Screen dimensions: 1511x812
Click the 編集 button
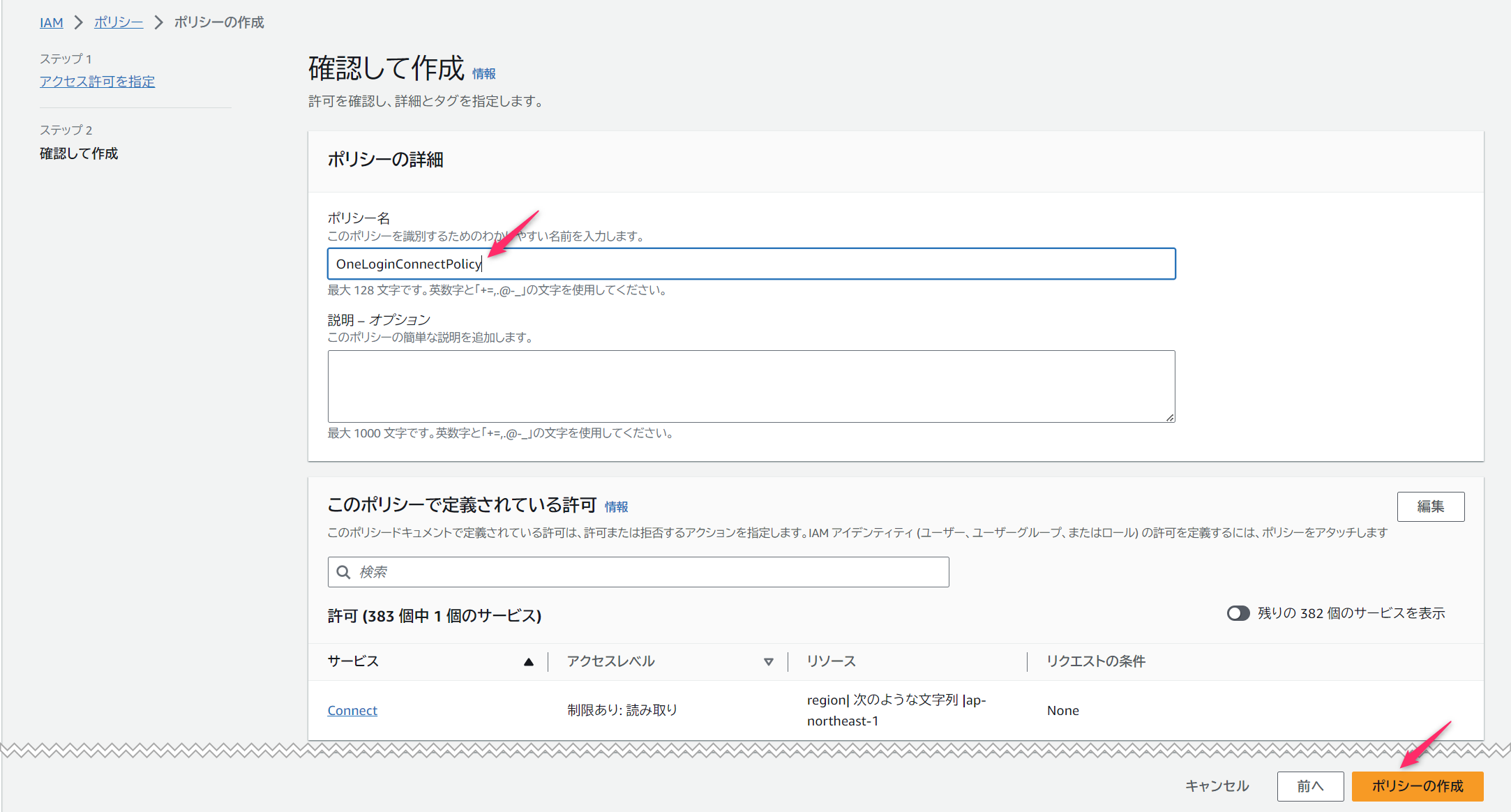pyautogui.click(x=1430, y=506)
